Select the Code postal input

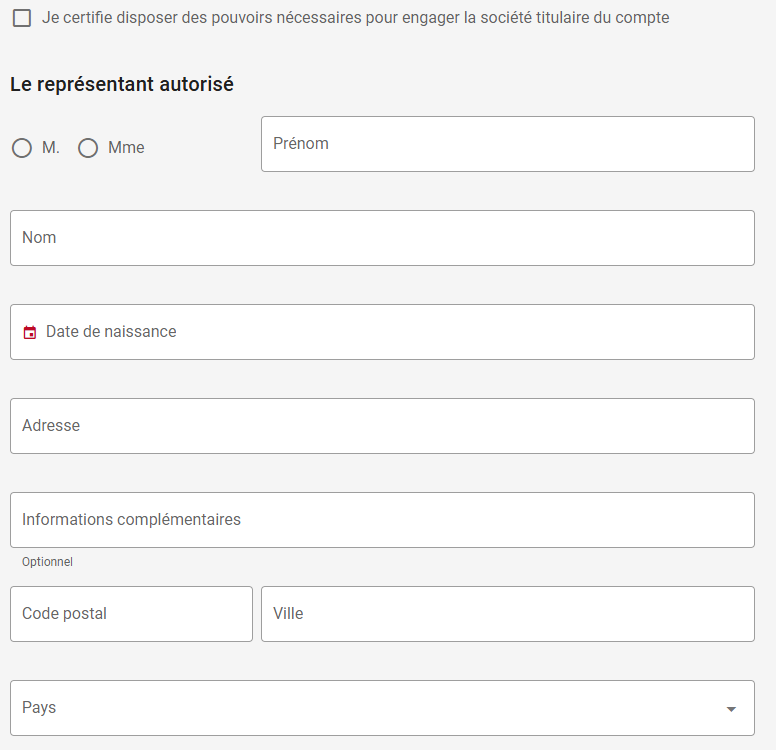[x=131, y=614]
